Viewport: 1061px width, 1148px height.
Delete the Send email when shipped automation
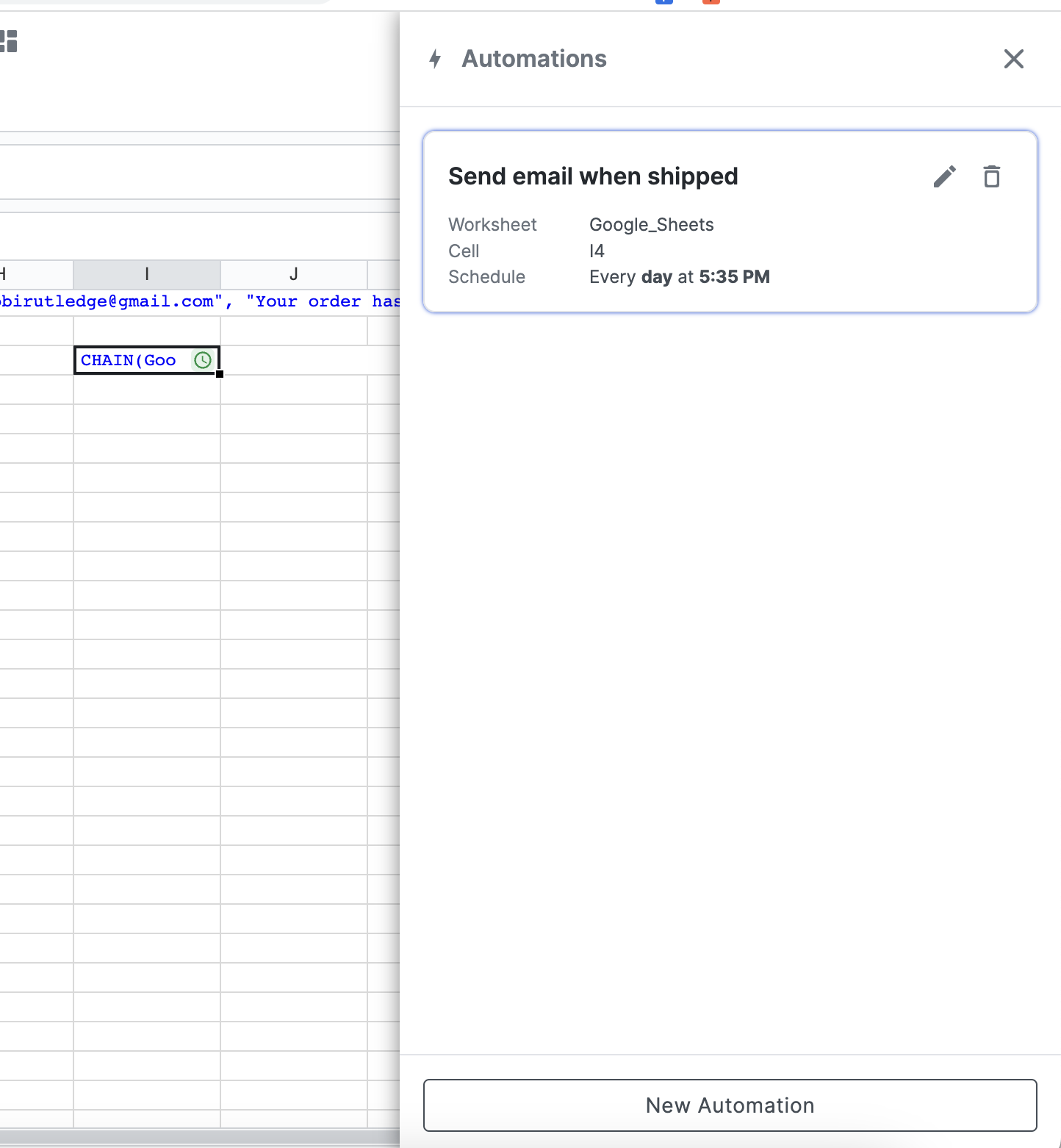[992, 176]
